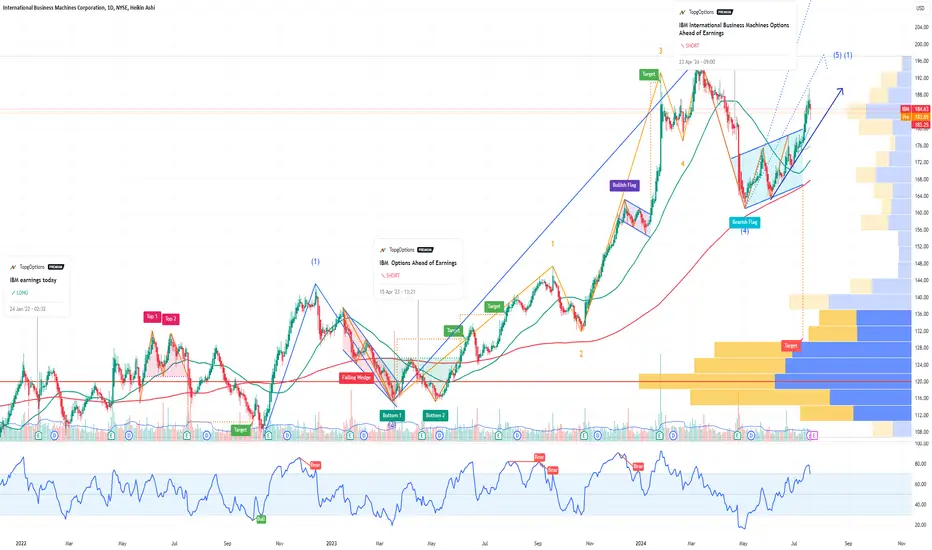Select the orange wave '2' label

click(581, 354)
